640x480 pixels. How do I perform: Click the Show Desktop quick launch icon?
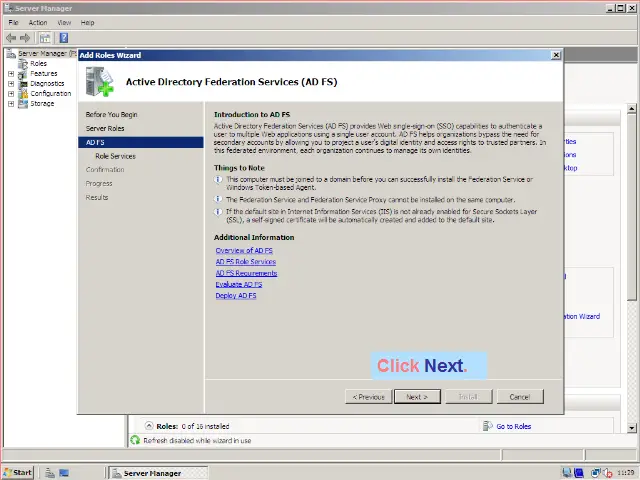[64, 473]
